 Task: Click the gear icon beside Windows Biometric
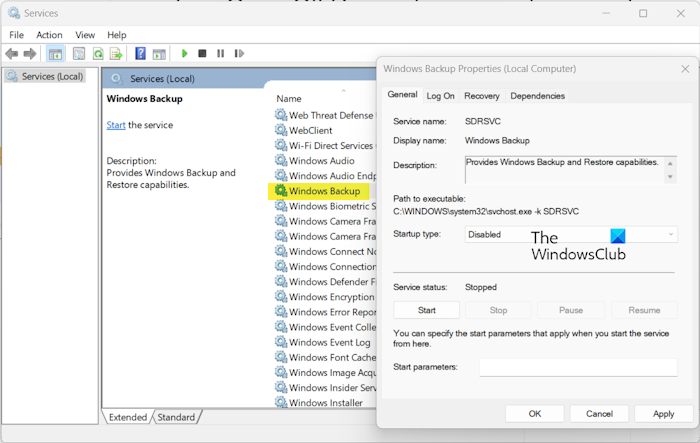click(x=281, y=205)
